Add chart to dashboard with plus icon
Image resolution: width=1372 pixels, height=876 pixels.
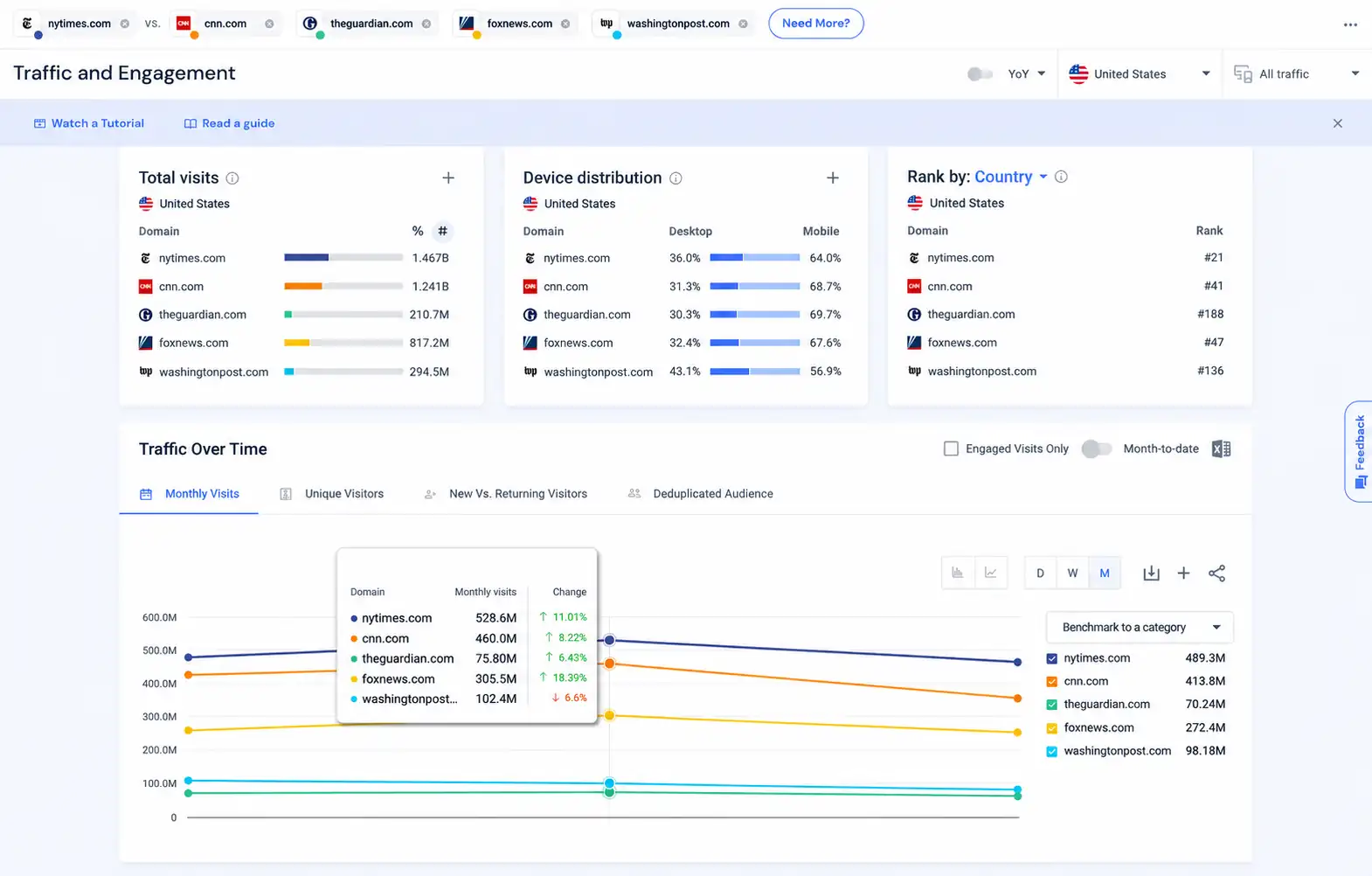(x=1183, y=573)
